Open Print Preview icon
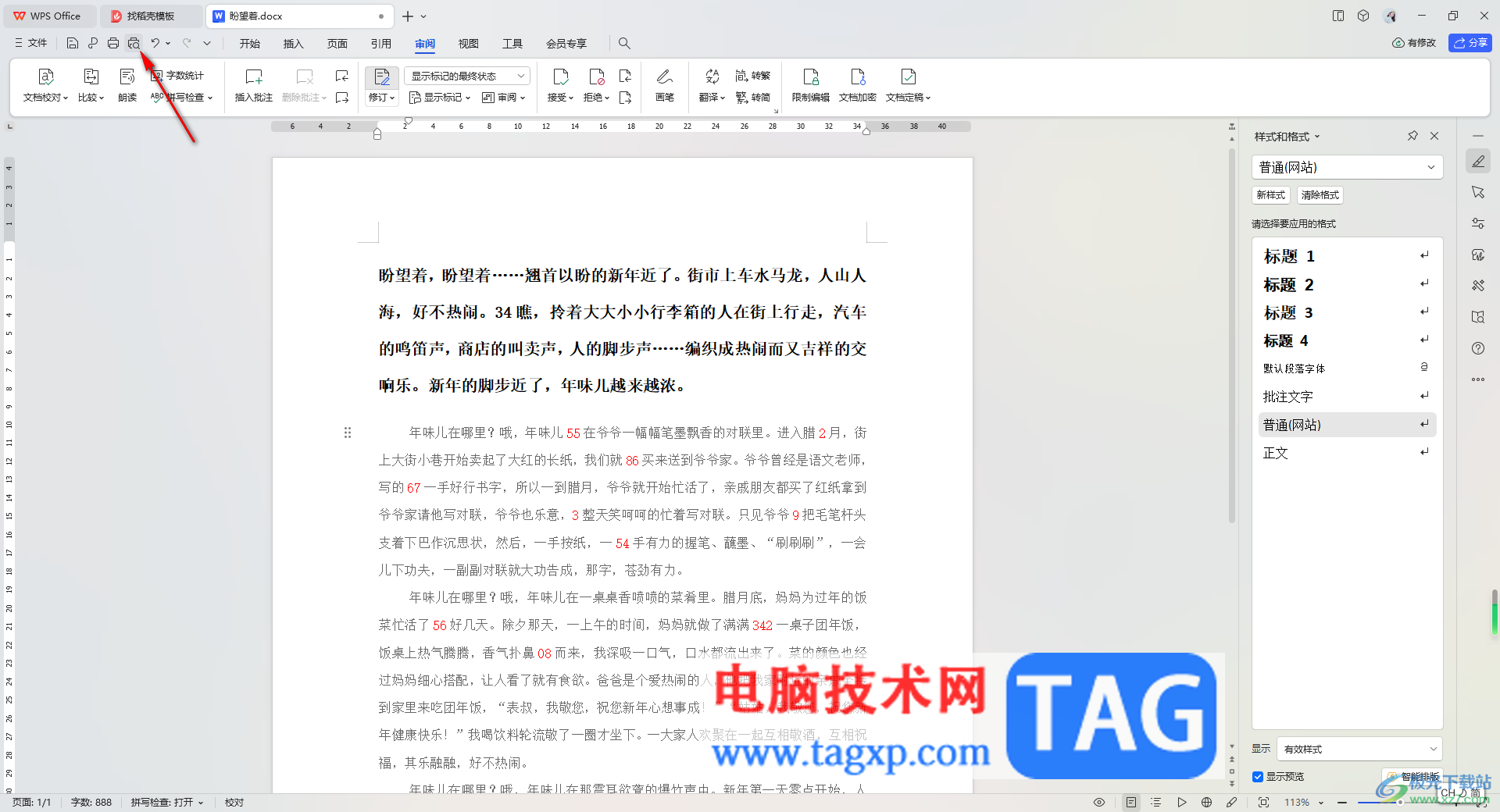 click(134, 43)
